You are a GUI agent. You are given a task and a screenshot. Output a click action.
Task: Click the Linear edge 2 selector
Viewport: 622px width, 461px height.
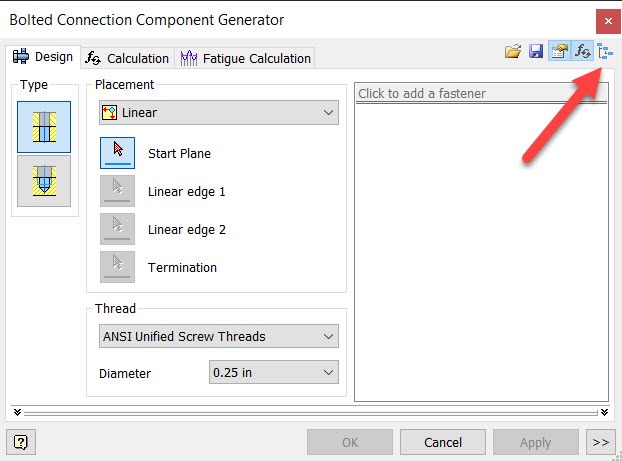(117, 229)
